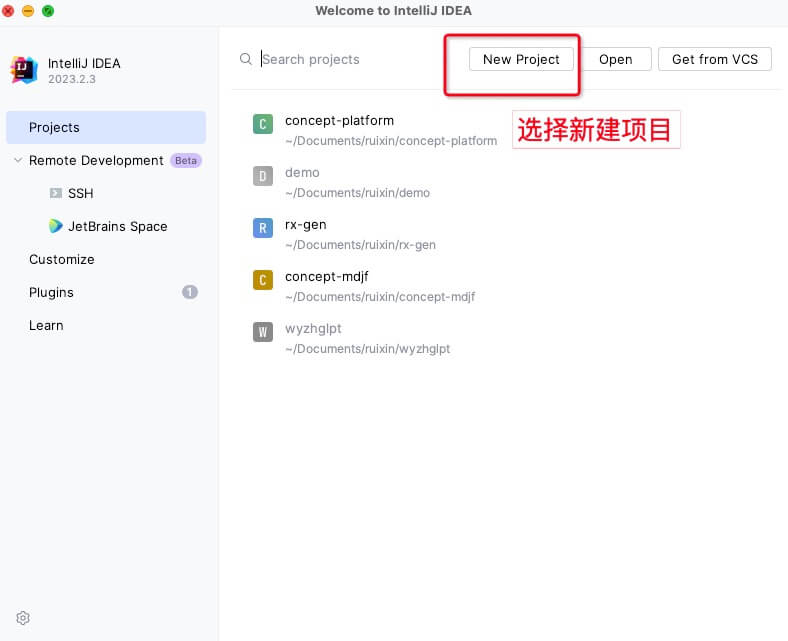This screenshot has width=788, height=641.
Task: Click the version text 2023.2.3
Action: [72, 79]
